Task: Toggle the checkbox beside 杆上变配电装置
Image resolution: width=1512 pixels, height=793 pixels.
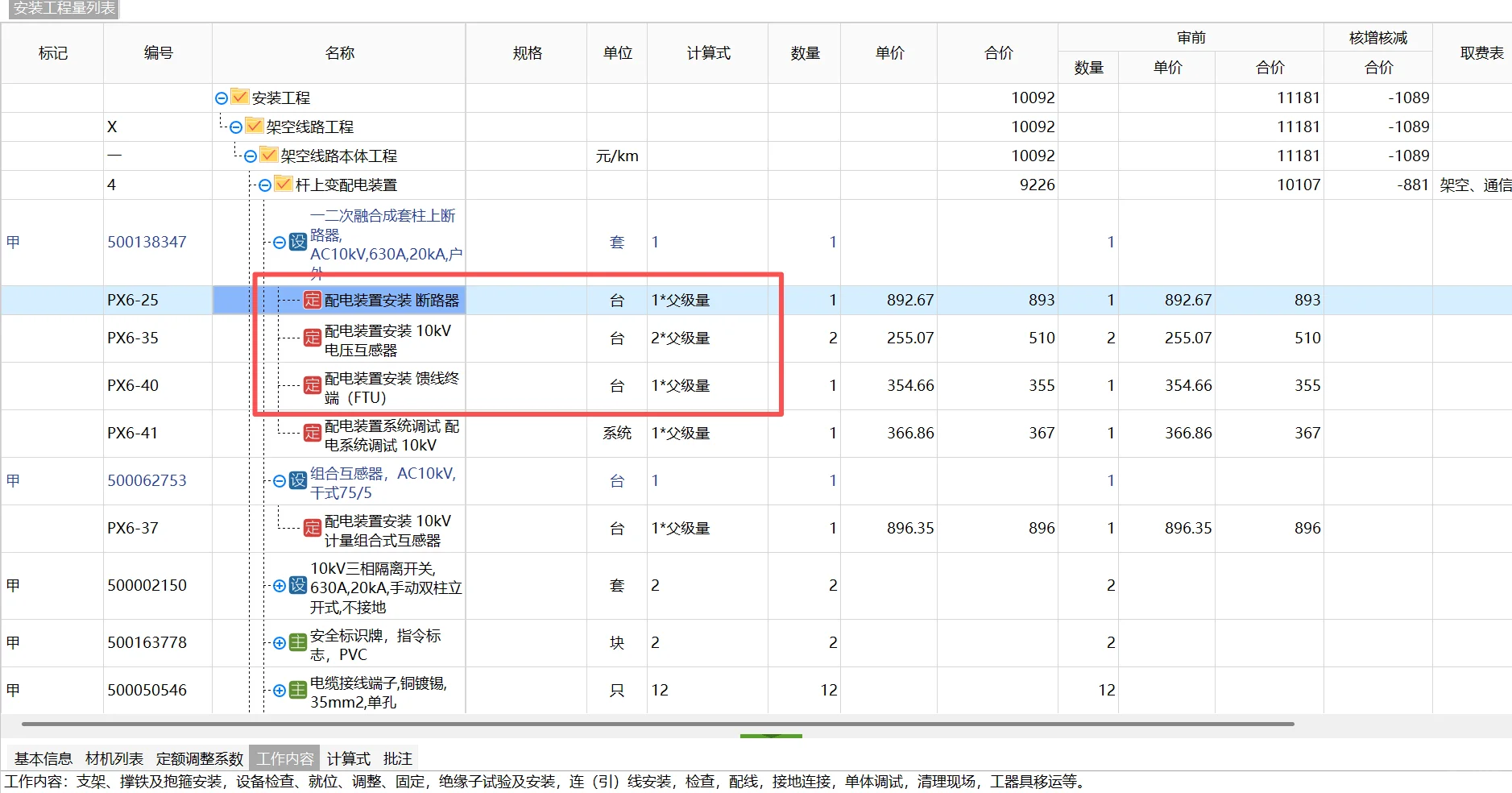Action: point(284,185)
